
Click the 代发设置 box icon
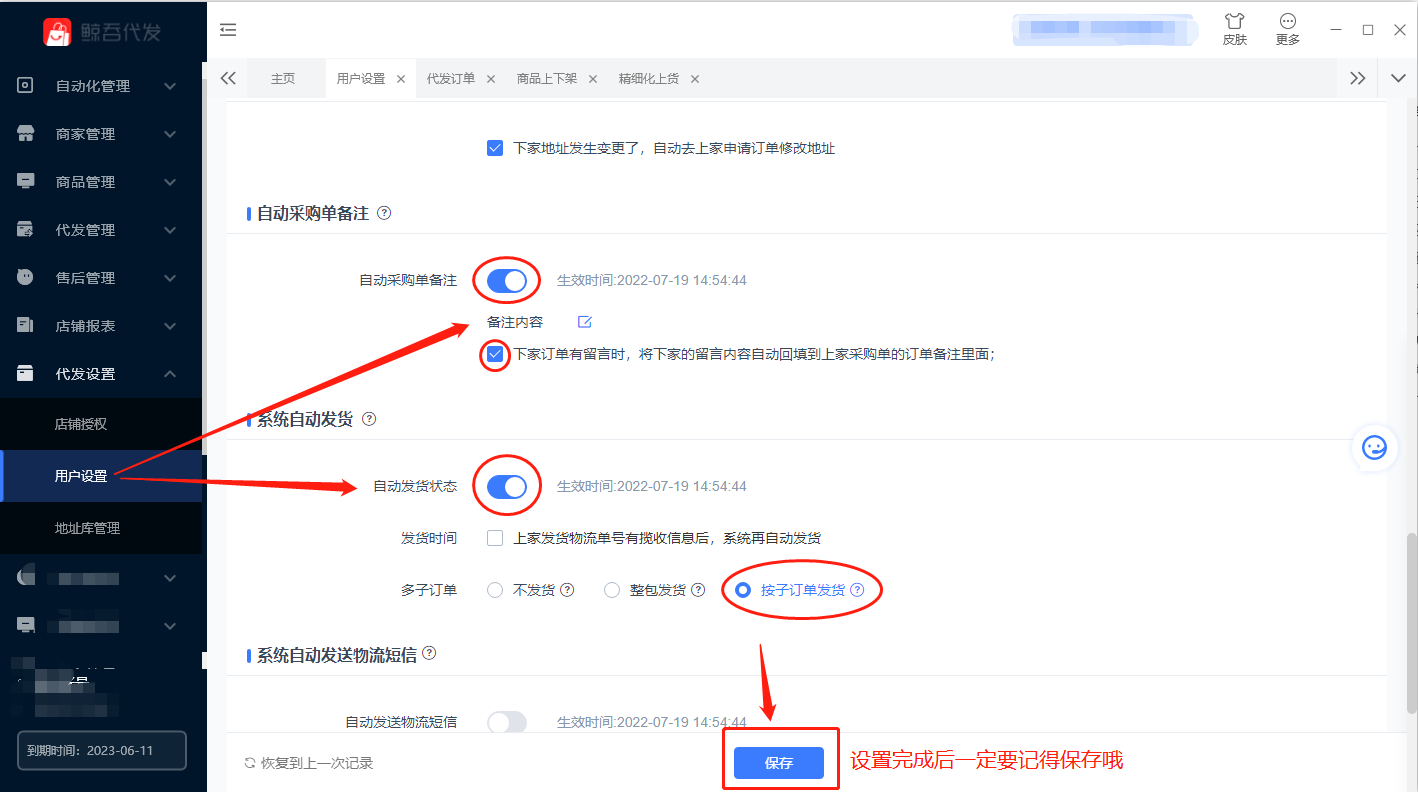click(x=26, y=374)
